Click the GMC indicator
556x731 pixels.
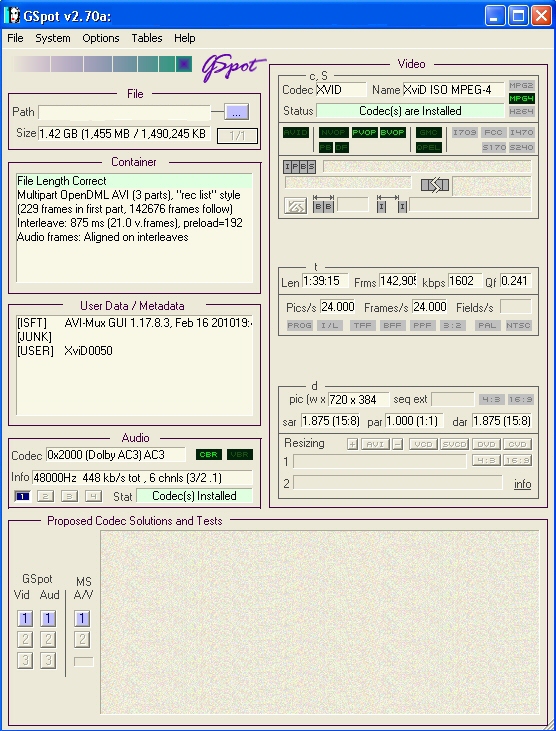(x=429, y=133)
